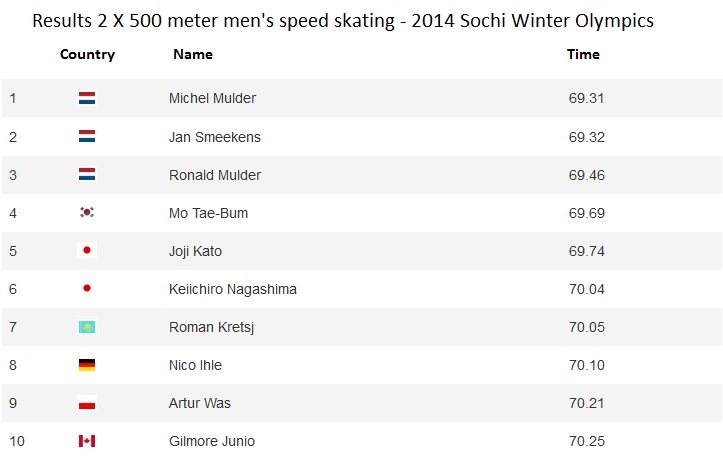Viewport: 723px width, 460px height.
Task: Click the Netherlands flag beside Jan Smeekens
Action: point(87,136)
